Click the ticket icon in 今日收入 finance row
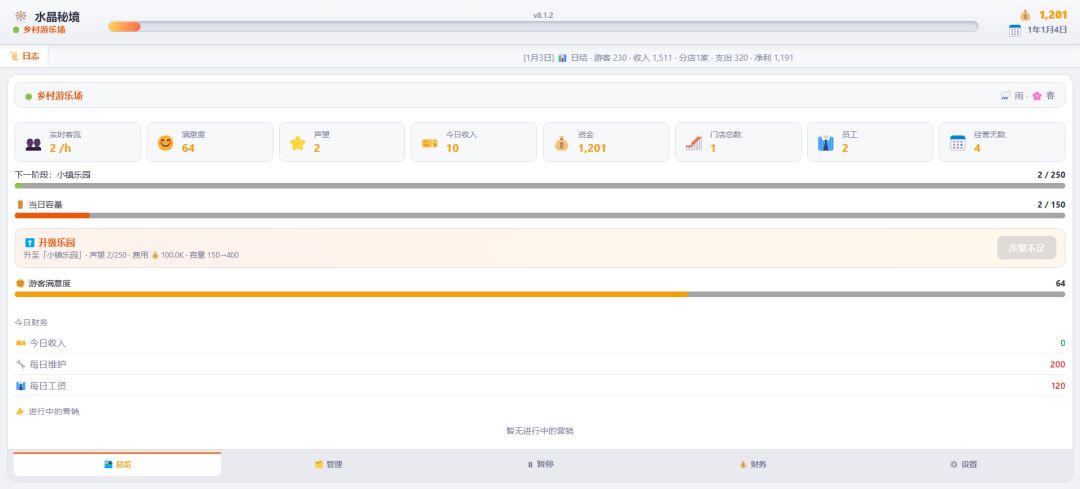The width and height of the screenshot is (1080, 489). pos(21,343)
